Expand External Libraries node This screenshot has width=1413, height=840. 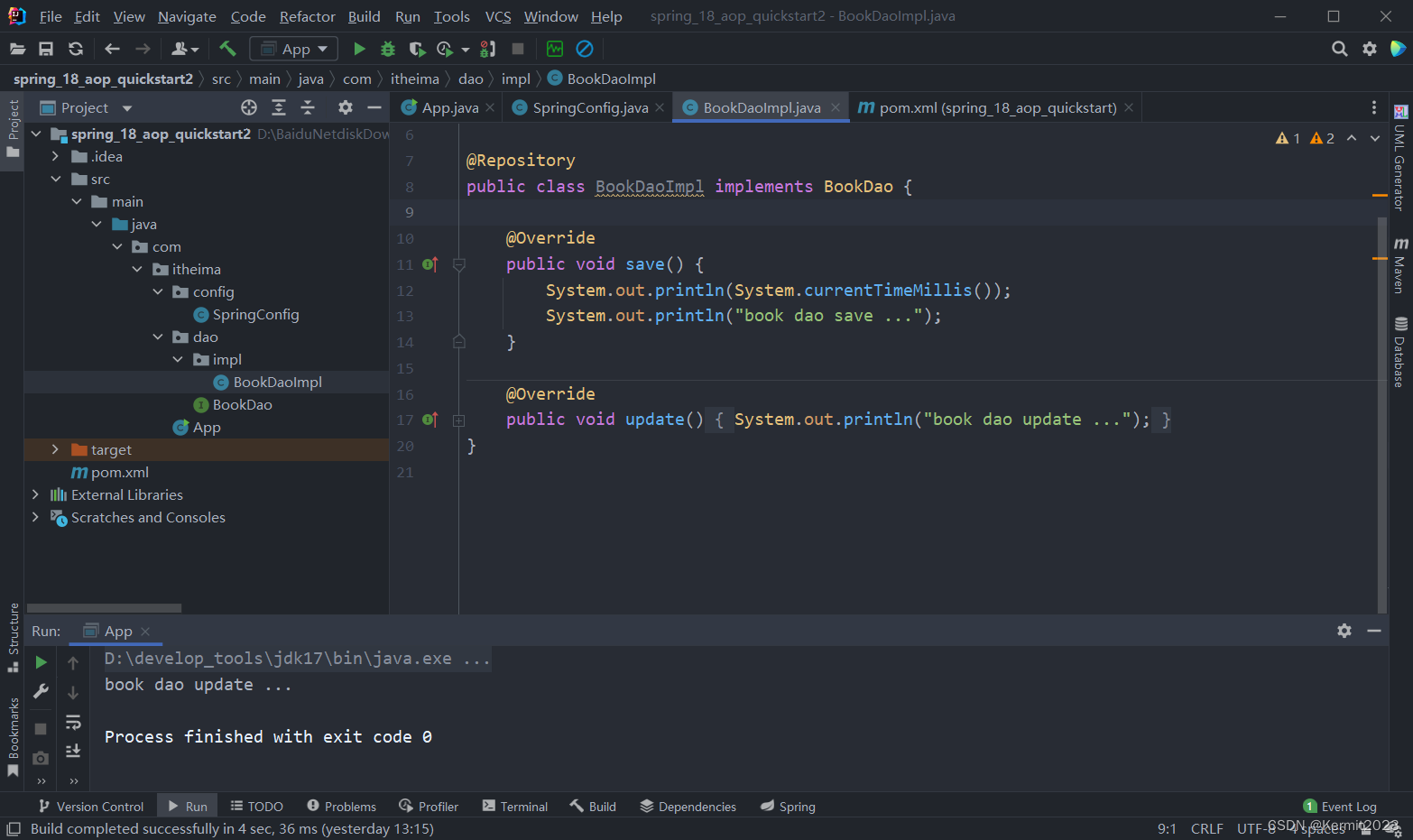pos(35,494)
